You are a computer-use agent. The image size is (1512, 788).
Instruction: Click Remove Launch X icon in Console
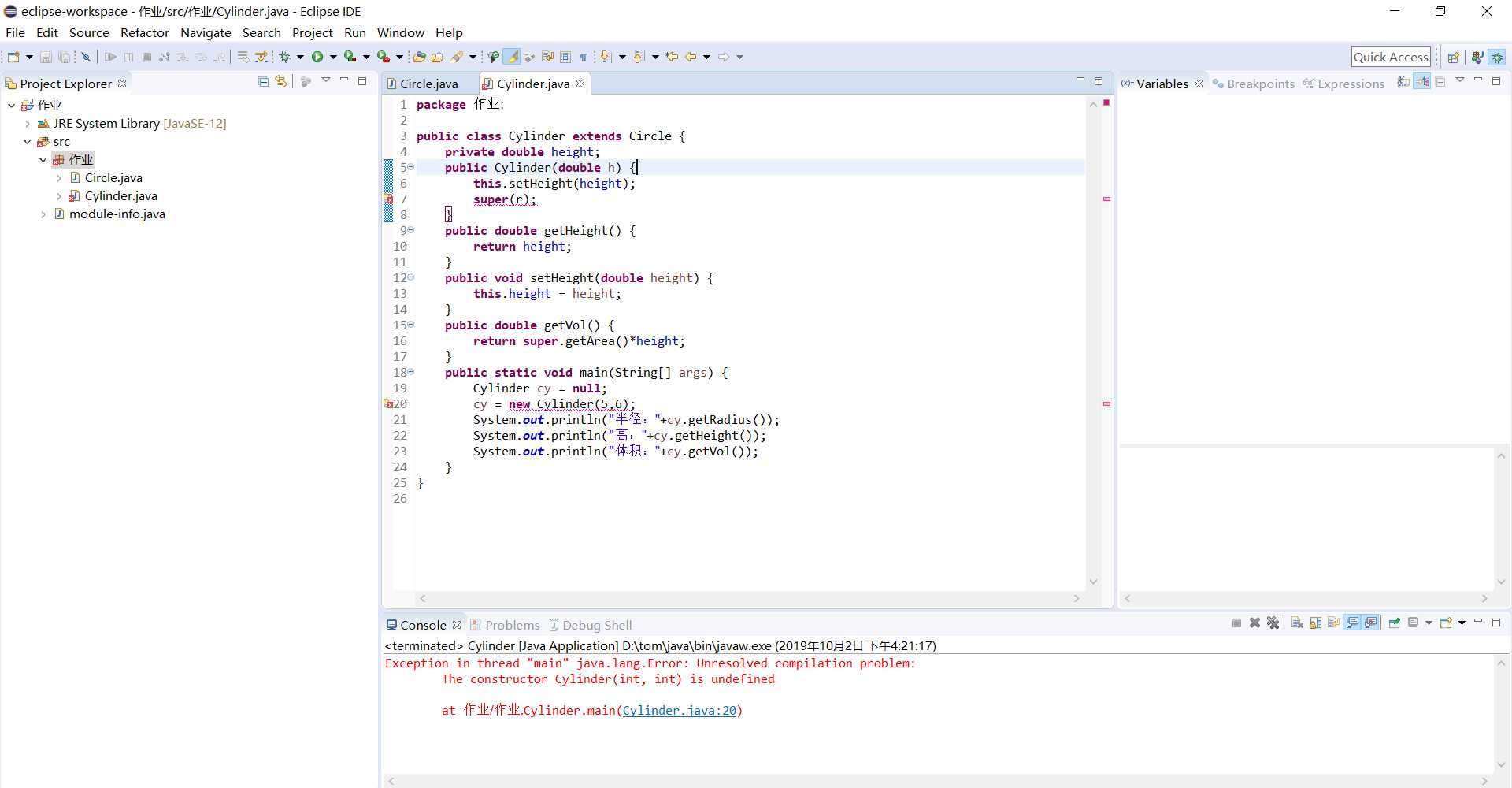pyautogui.click(x=1254, y=623)
